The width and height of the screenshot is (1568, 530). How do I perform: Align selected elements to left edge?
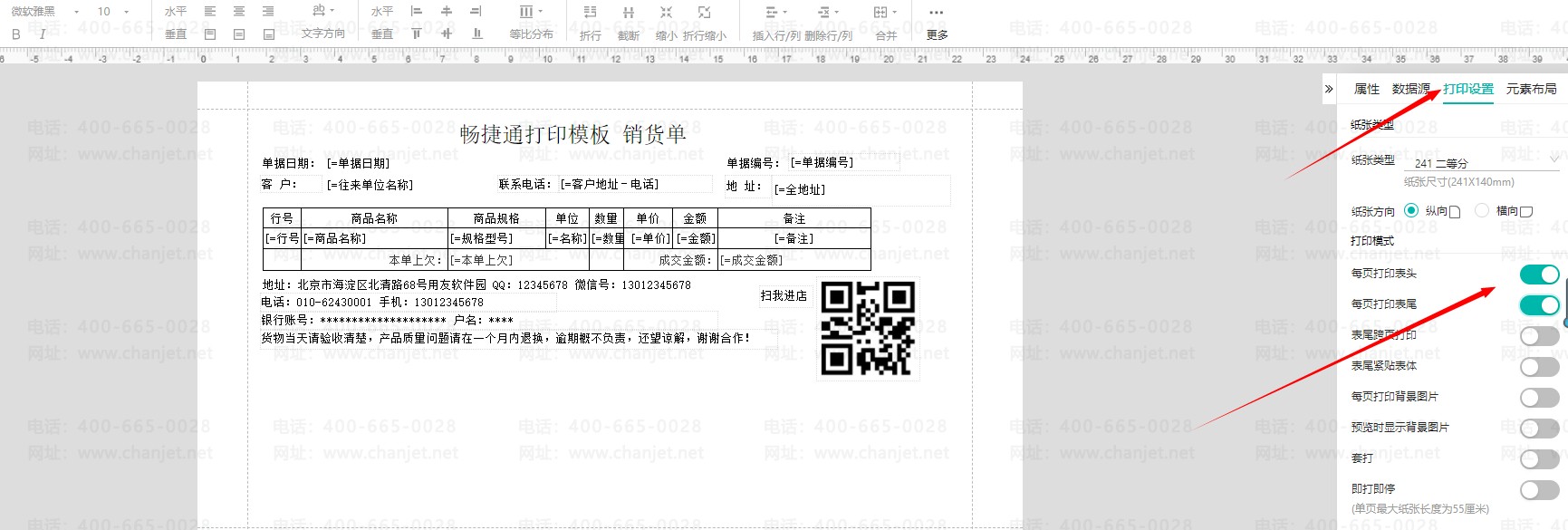click(x=417, y=11)
